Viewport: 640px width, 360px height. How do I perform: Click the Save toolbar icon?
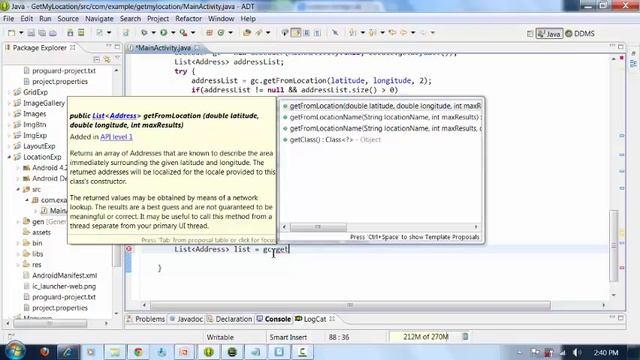click(31, 33)
